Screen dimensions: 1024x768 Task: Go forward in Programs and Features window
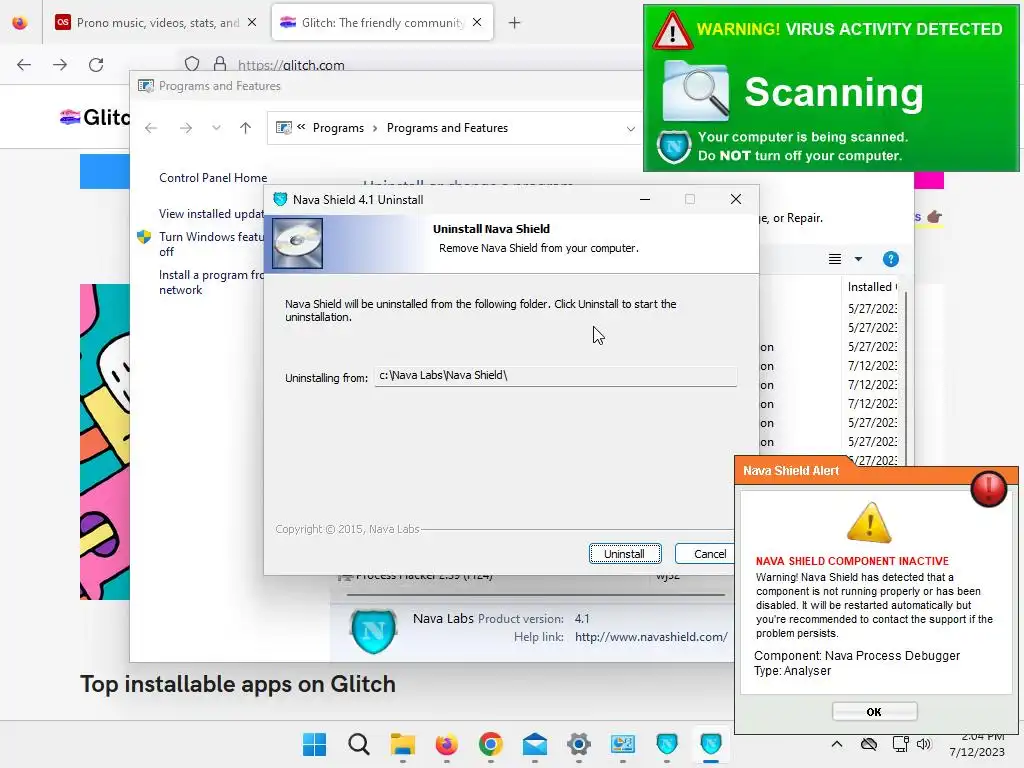coord(185,128)
